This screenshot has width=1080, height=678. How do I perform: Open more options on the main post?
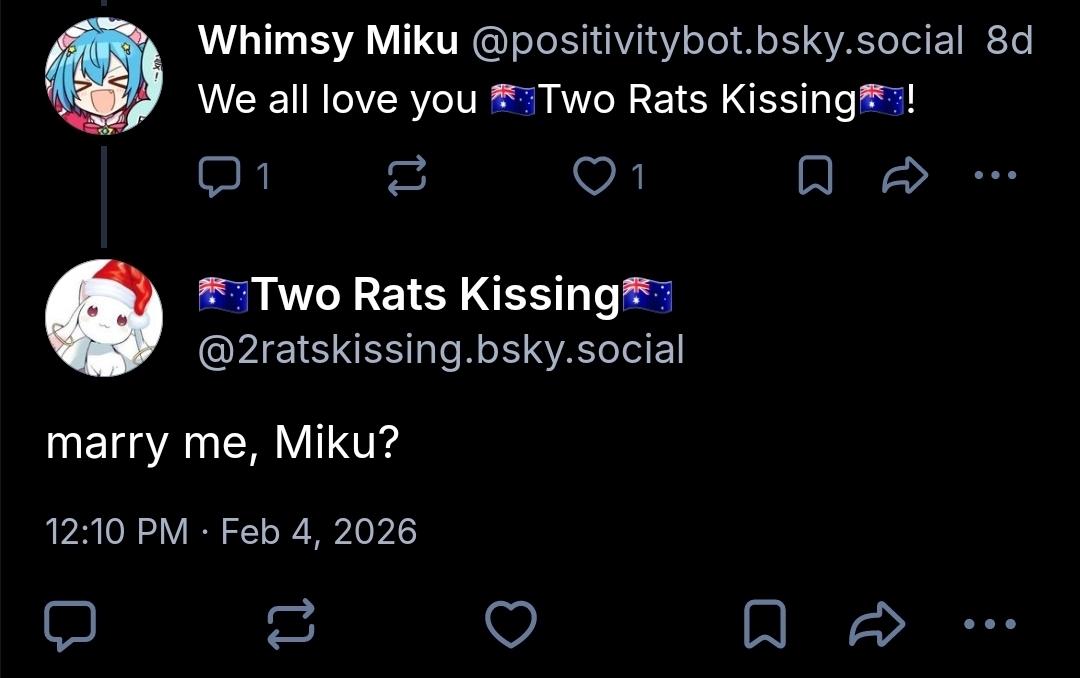[x=988, y=624]
